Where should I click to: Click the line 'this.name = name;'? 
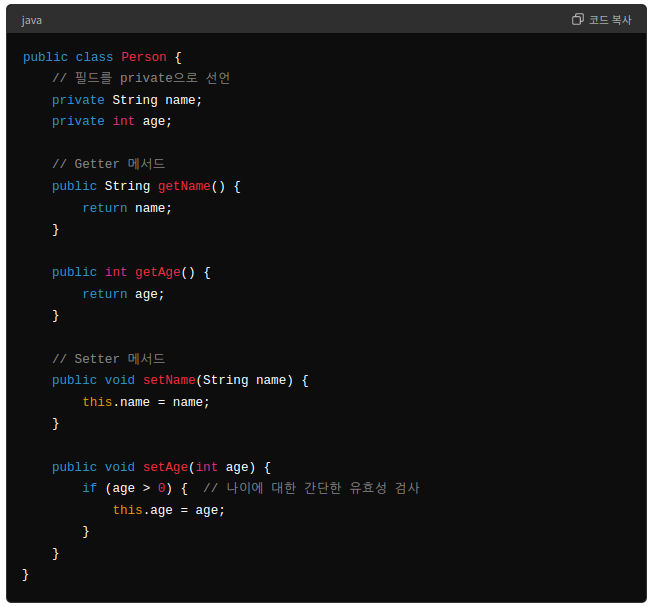(x=146, y=402)
